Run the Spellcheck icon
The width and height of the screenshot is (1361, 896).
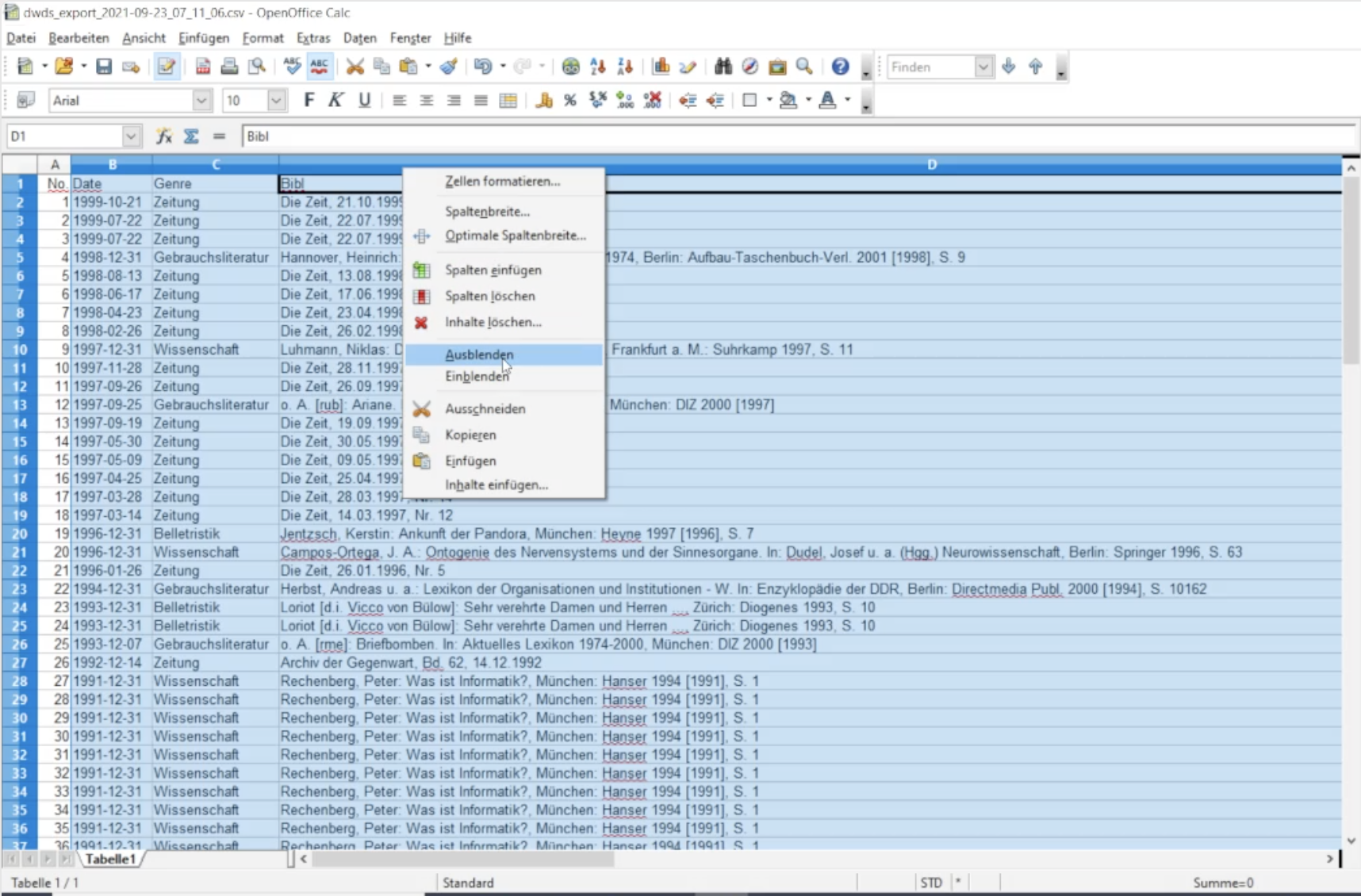tap(292, 67)
